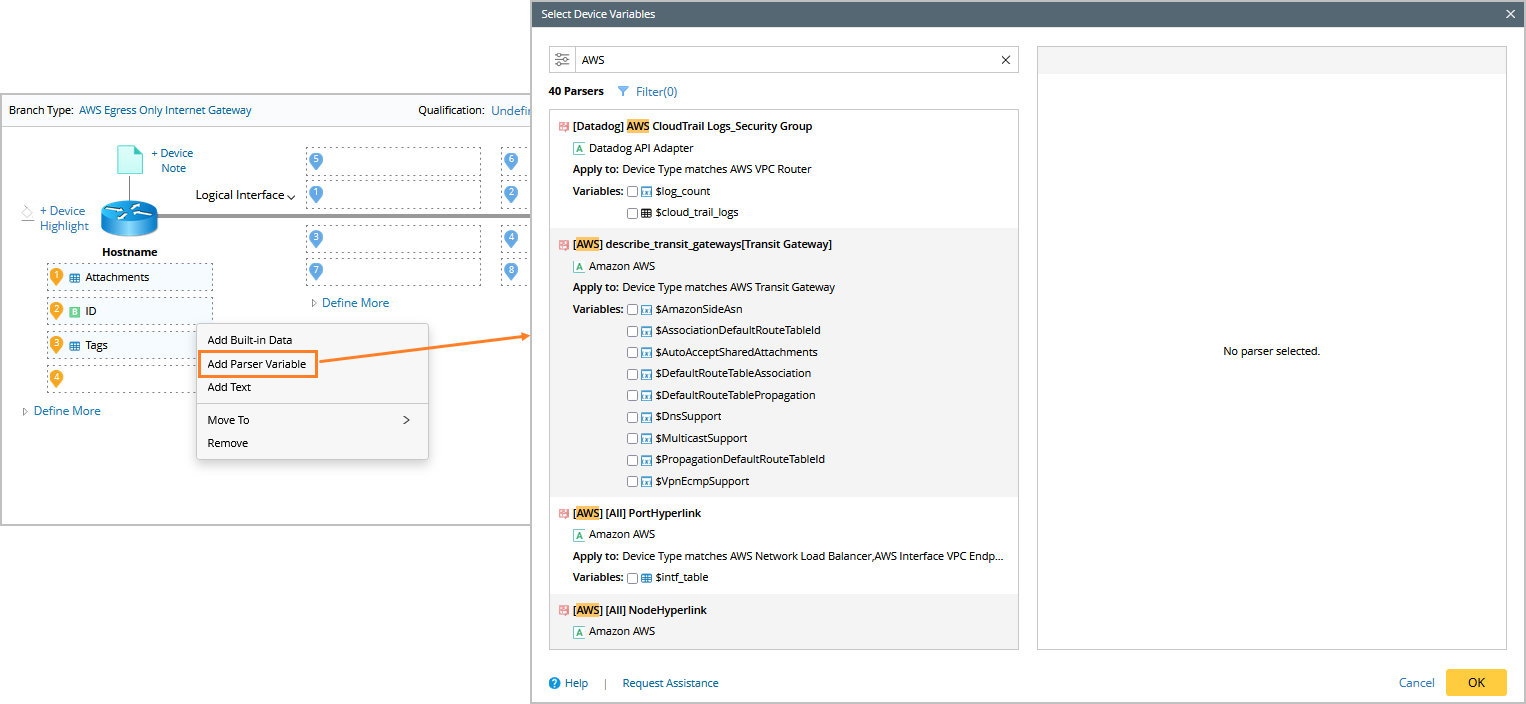Click the search settings icon beside the AWS field
Image resolution: width=1526 pixels, height=704 pixels.
(562, 60)
